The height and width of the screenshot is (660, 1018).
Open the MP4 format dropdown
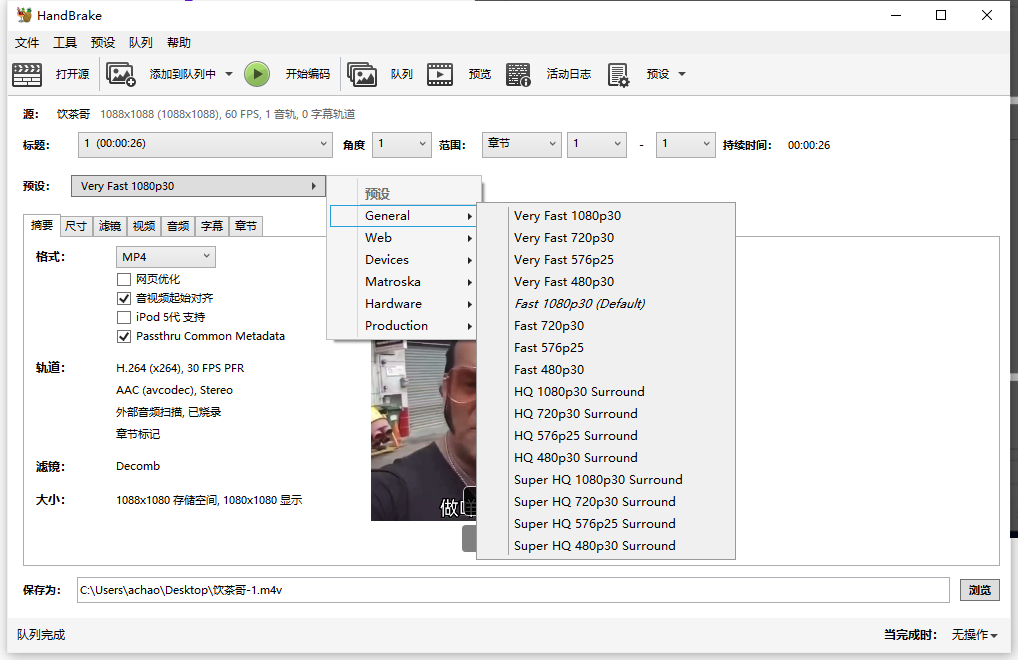click(x=165, y=257)
